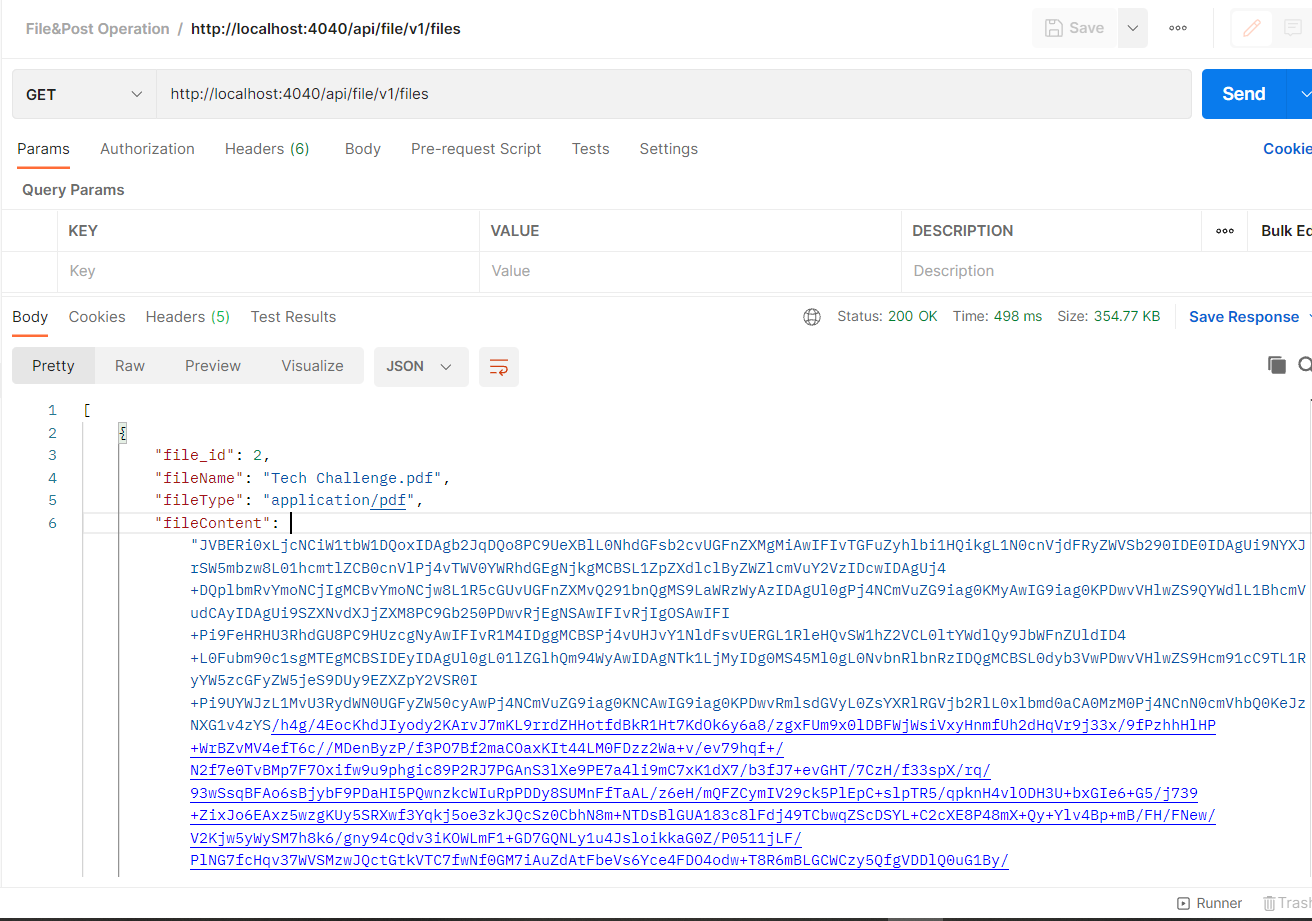This screenshot has width=1312, height=921.
Task: Copy the response body using copy icon
Action: pyautogui.click(x=1277, y=364)
